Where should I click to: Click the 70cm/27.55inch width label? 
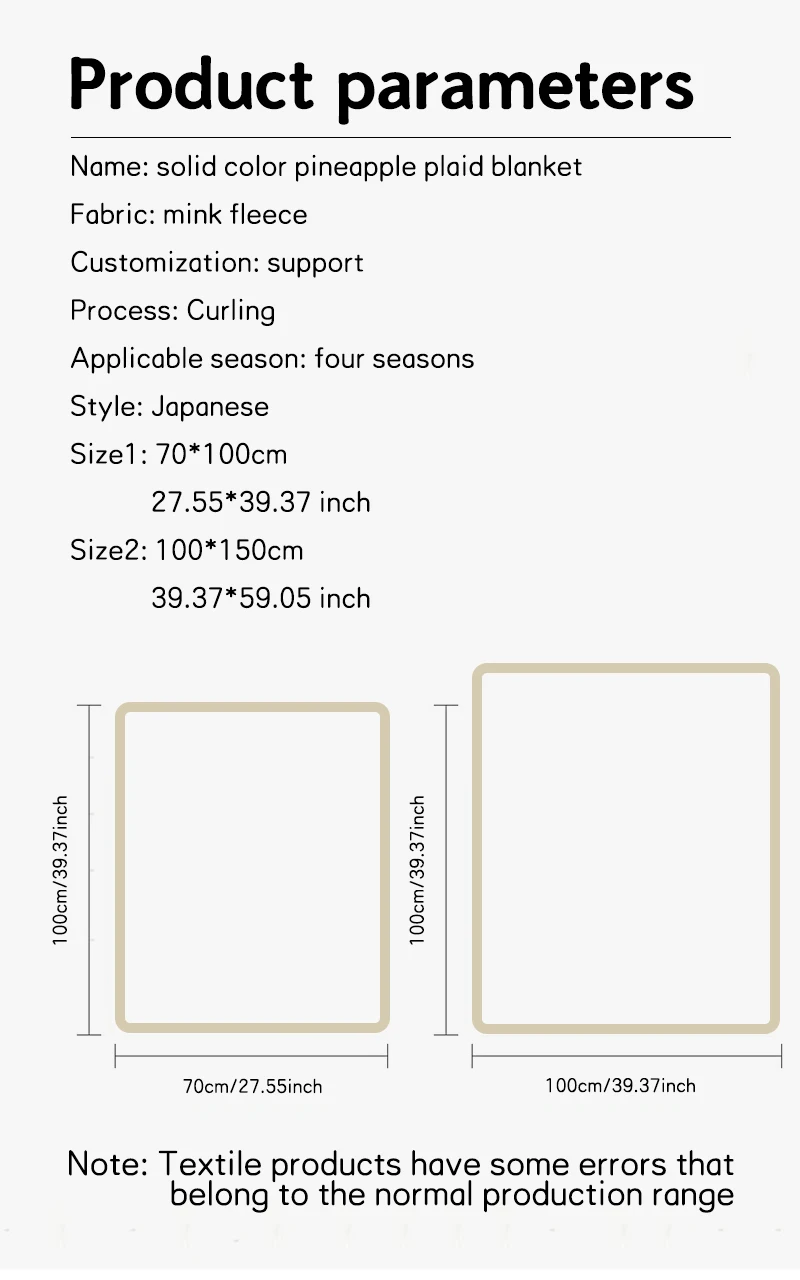[253, 1086]
